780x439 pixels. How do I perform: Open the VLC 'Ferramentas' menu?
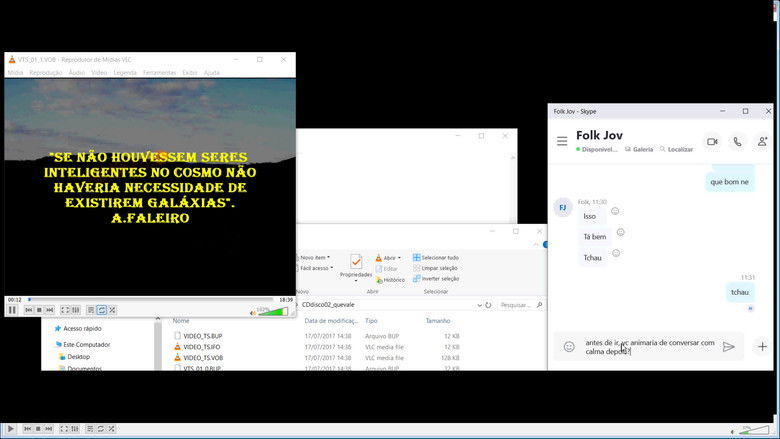tap(159, 73)
